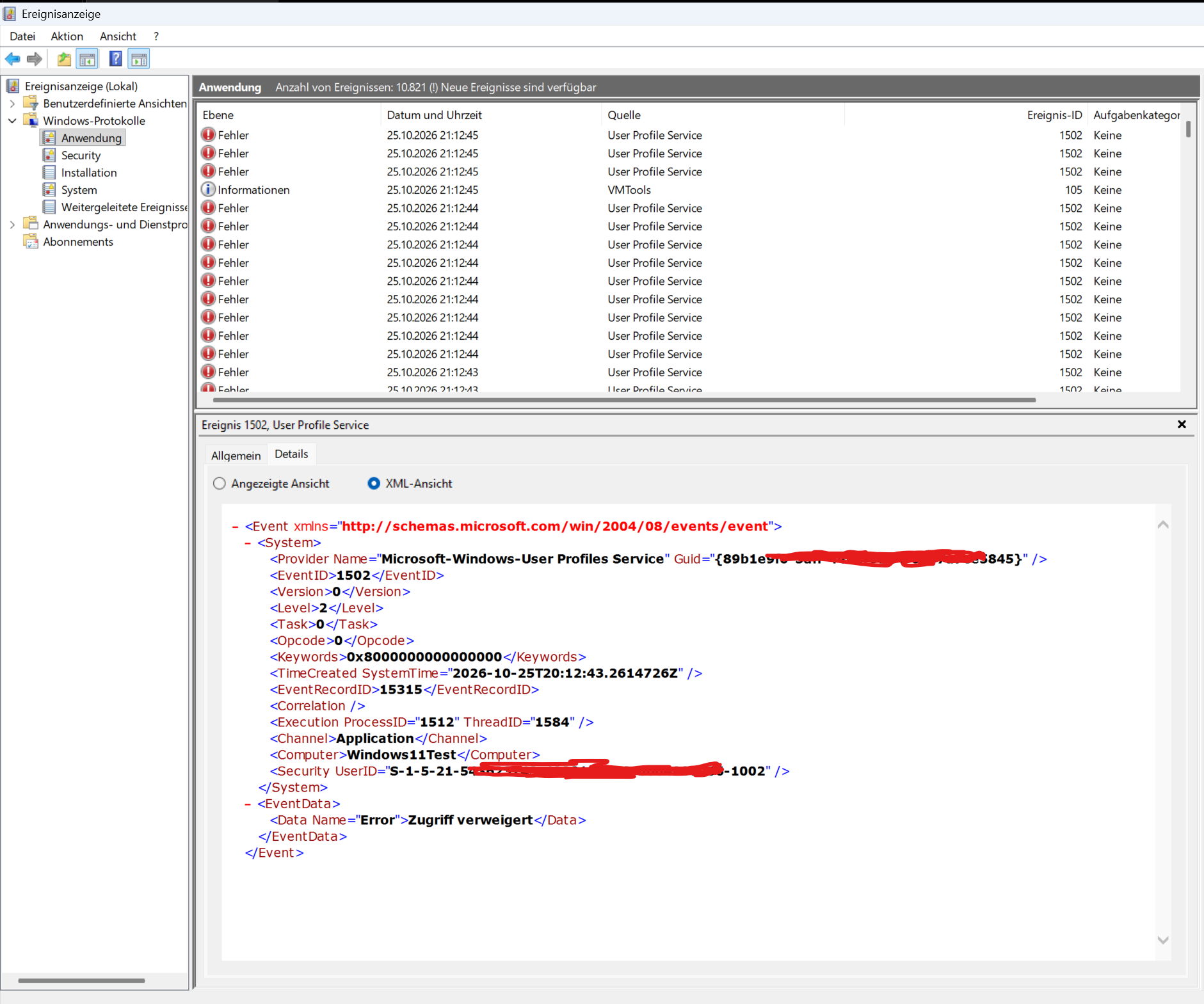Screen dimensions: 1204x1004
Task: Open Help via the question mark icon
Action: tap(116, 60)
